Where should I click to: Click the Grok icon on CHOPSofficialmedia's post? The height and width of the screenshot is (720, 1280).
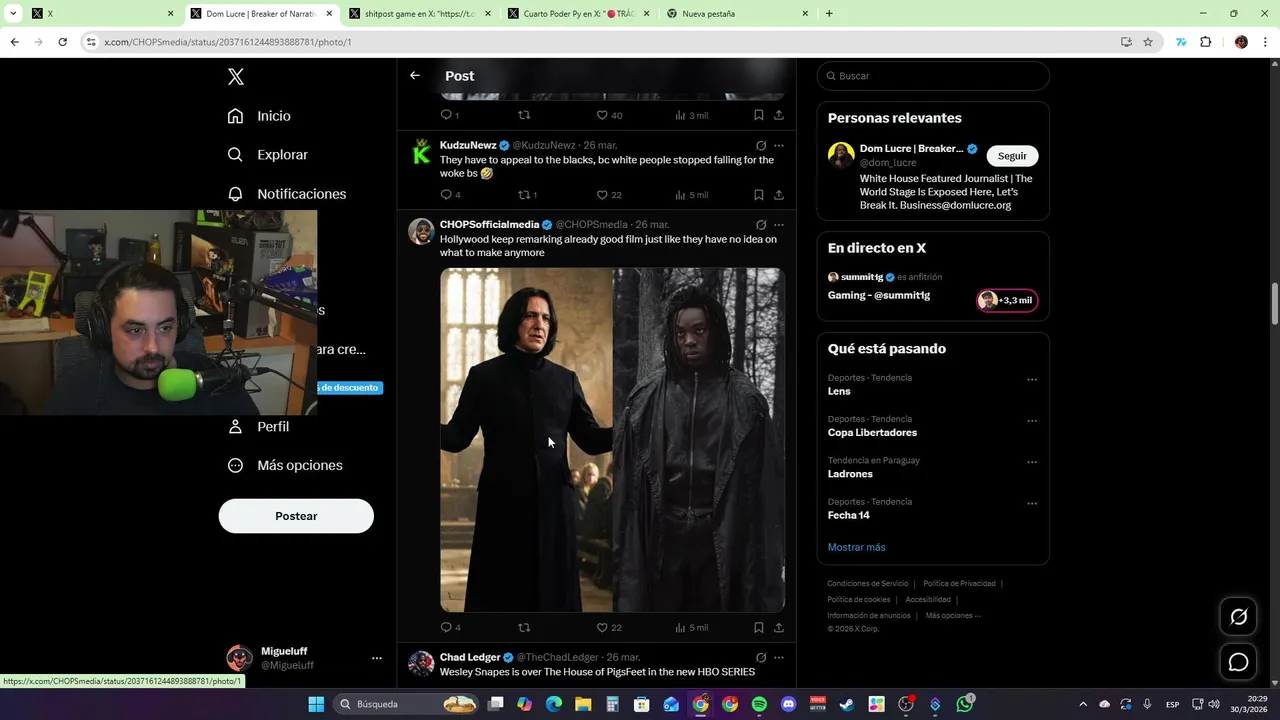(x=761, y=225)
